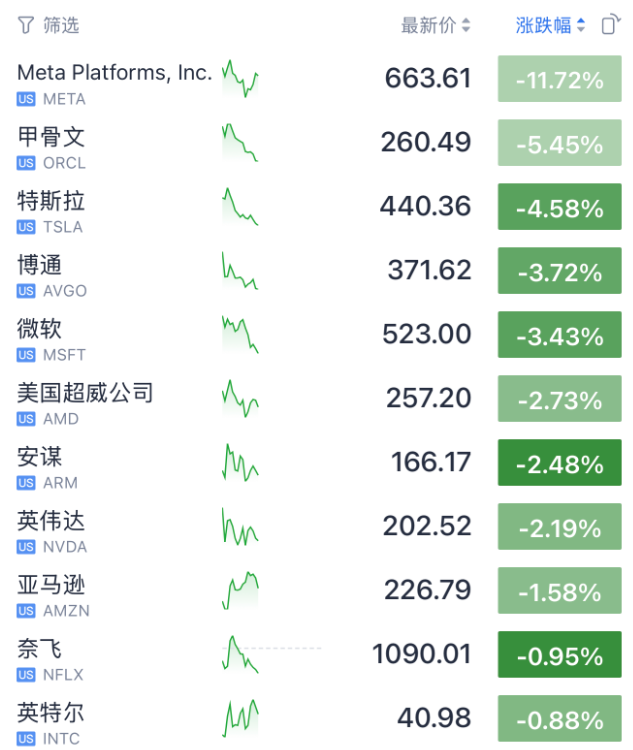Click the US market badge beside TSLA
Screen dimensions: 633x750
point(26,227)
